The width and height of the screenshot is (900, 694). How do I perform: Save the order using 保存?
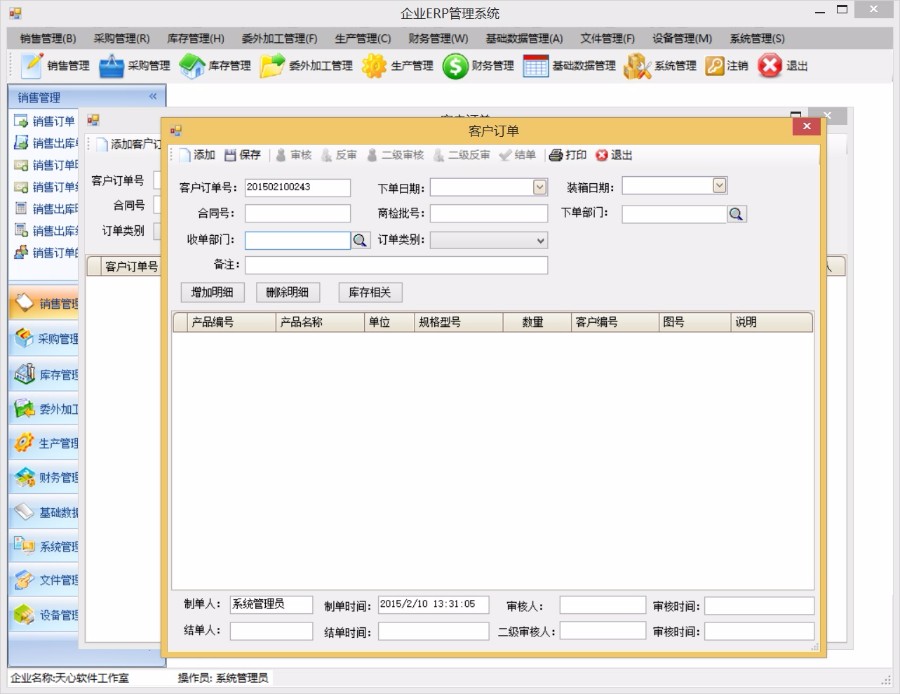coord(243,155)
